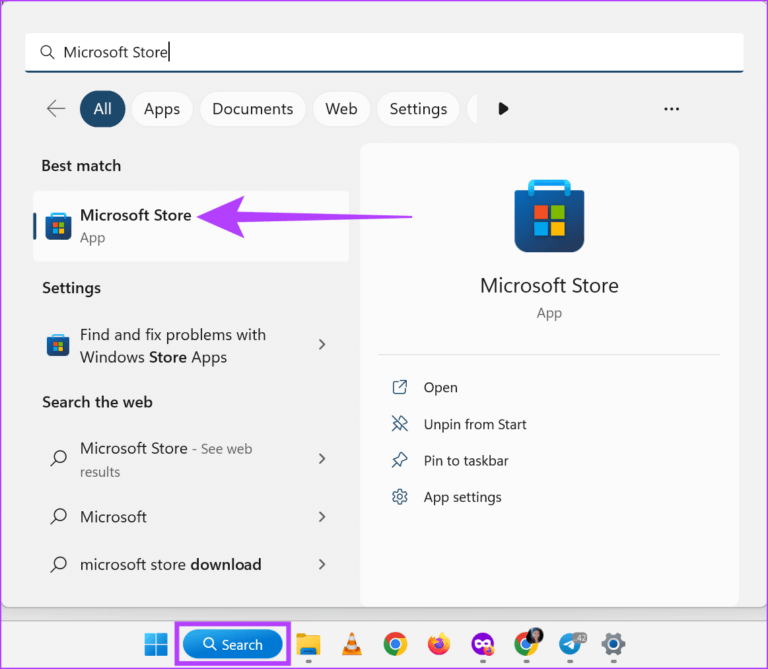
Task: Open Windows Start button on taskbar
Action: coord(156,644)
